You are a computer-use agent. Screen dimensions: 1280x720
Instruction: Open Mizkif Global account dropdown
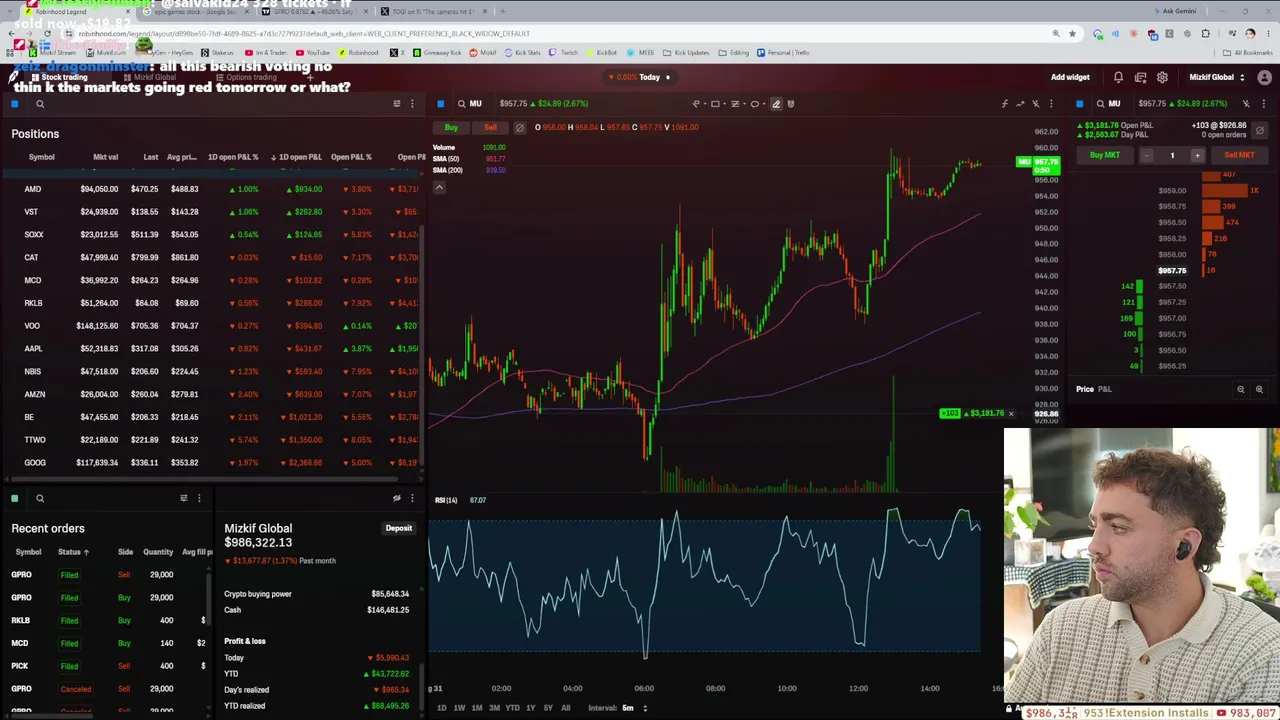click(x=1216, y=77)
